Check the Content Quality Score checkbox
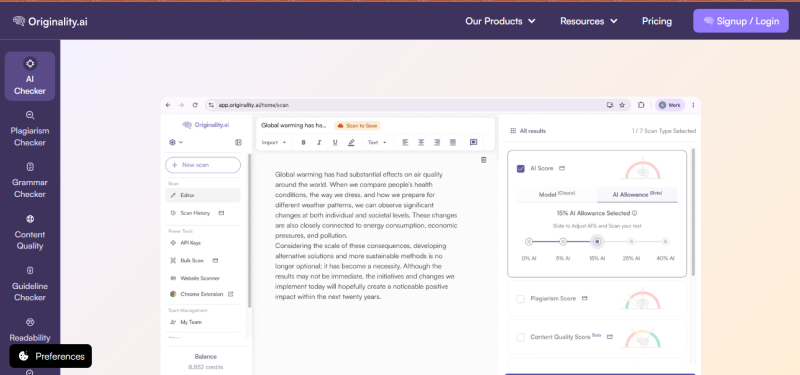The height and width of the screenshot is (375, 800). [521, 337]
